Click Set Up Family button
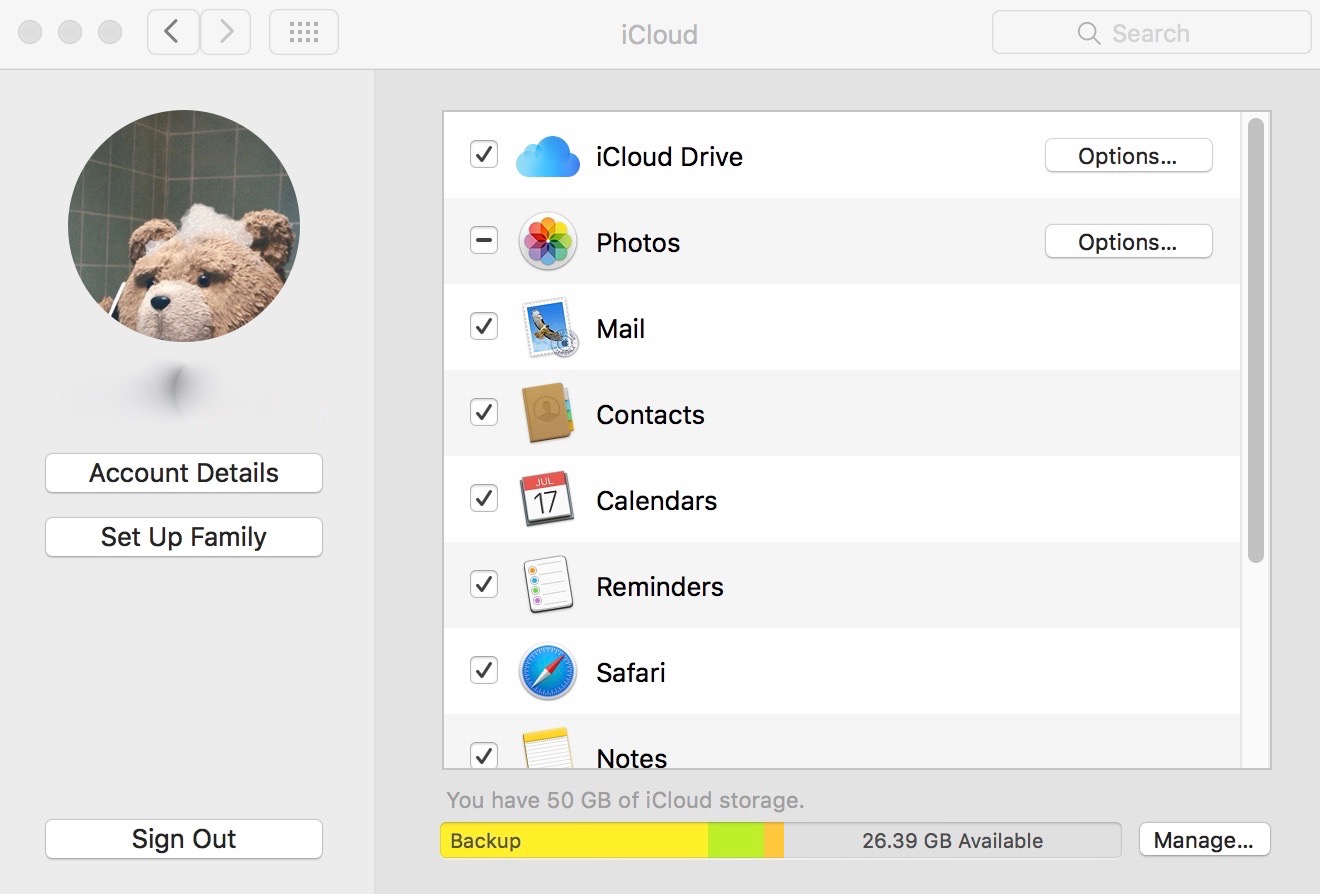Screen dimensions: 1320x894 (x=184, y=537)
